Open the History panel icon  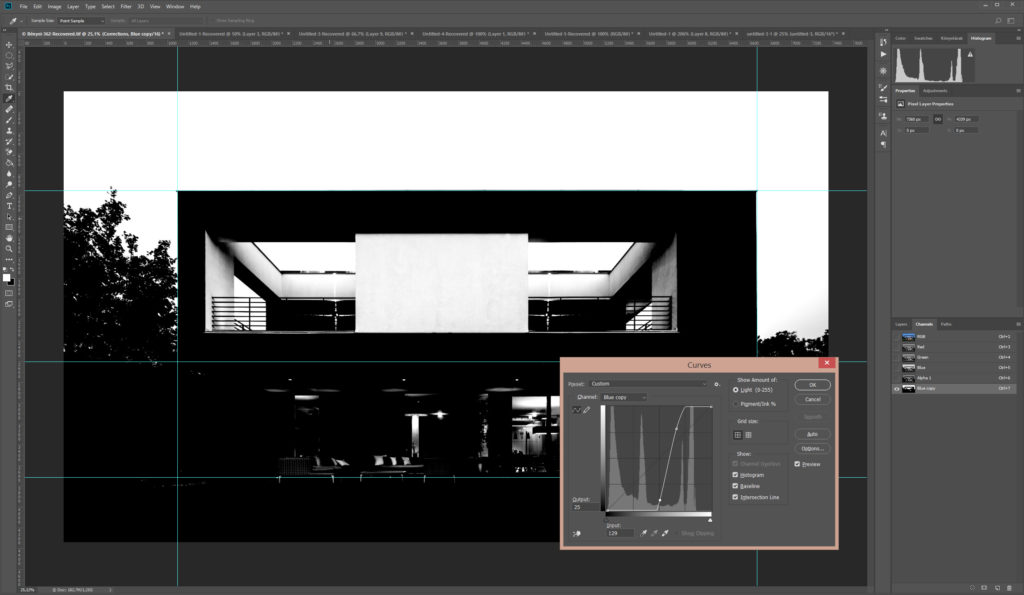point(883,42)
